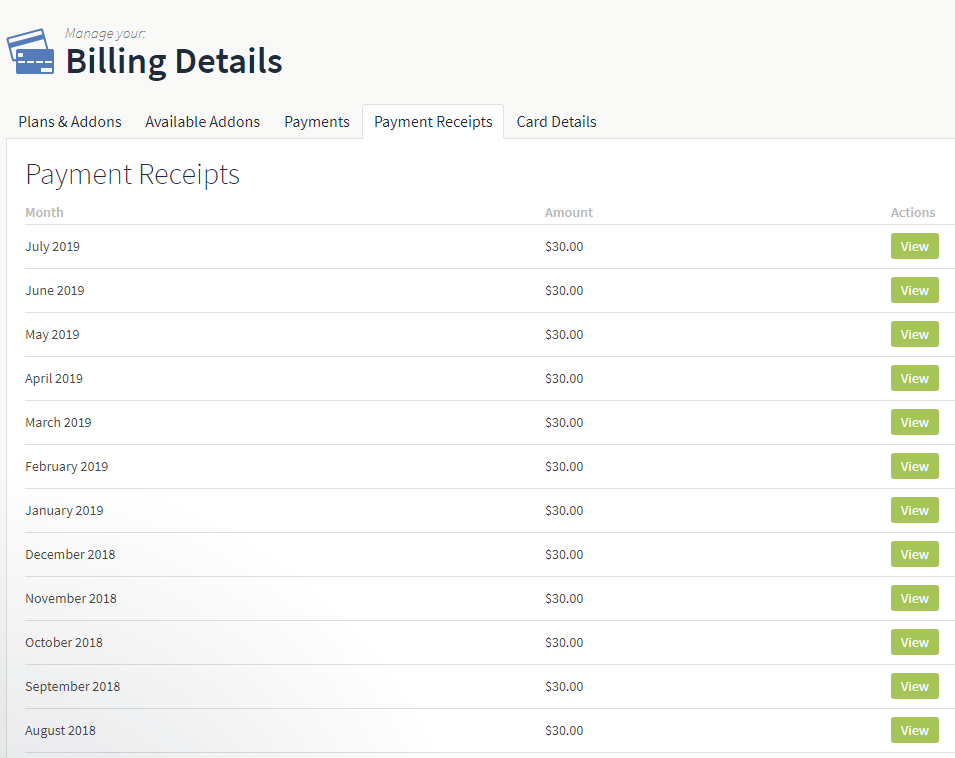
Task: Select the 'November 2018' month text
Action: click(x=71, y=598)
